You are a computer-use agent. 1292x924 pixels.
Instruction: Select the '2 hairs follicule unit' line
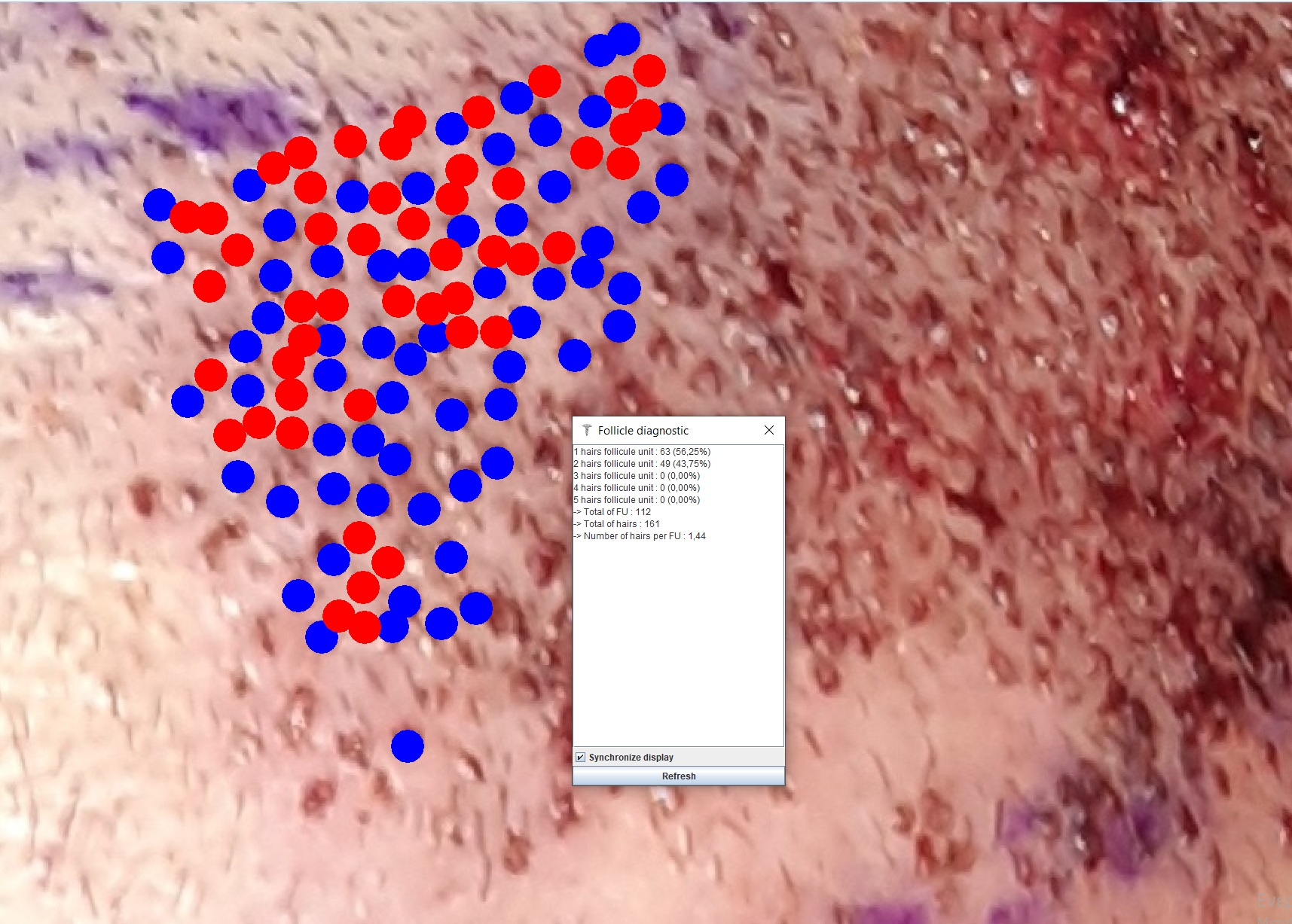point(642,464)
